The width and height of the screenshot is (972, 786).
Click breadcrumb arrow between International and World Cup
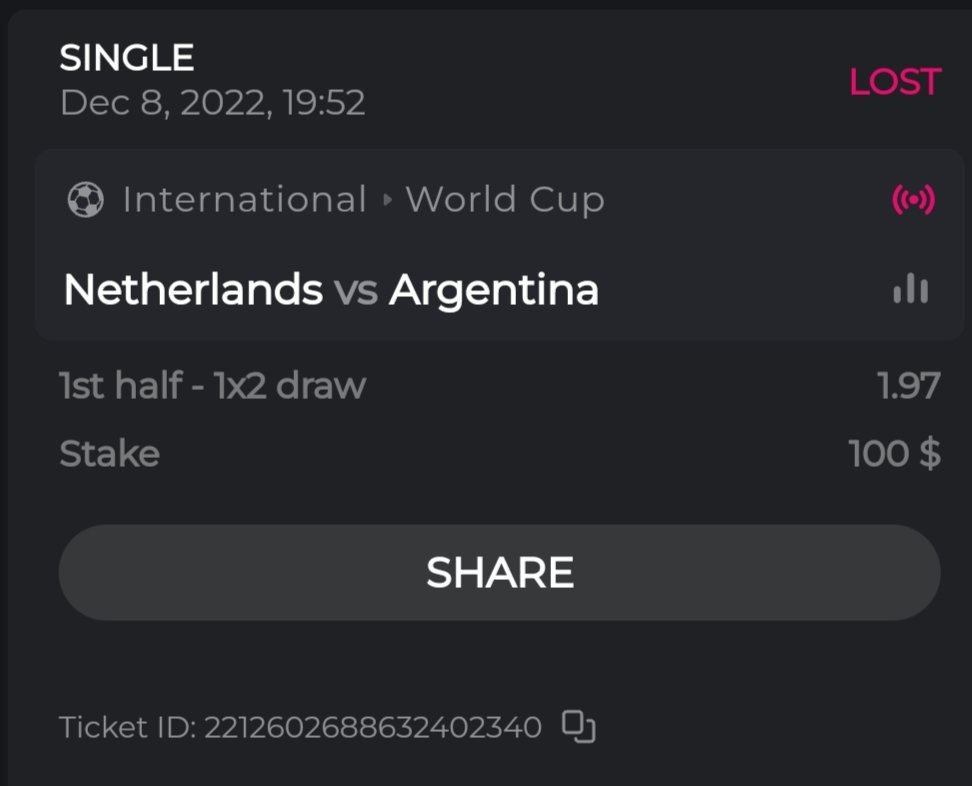[x=387, y=201]
